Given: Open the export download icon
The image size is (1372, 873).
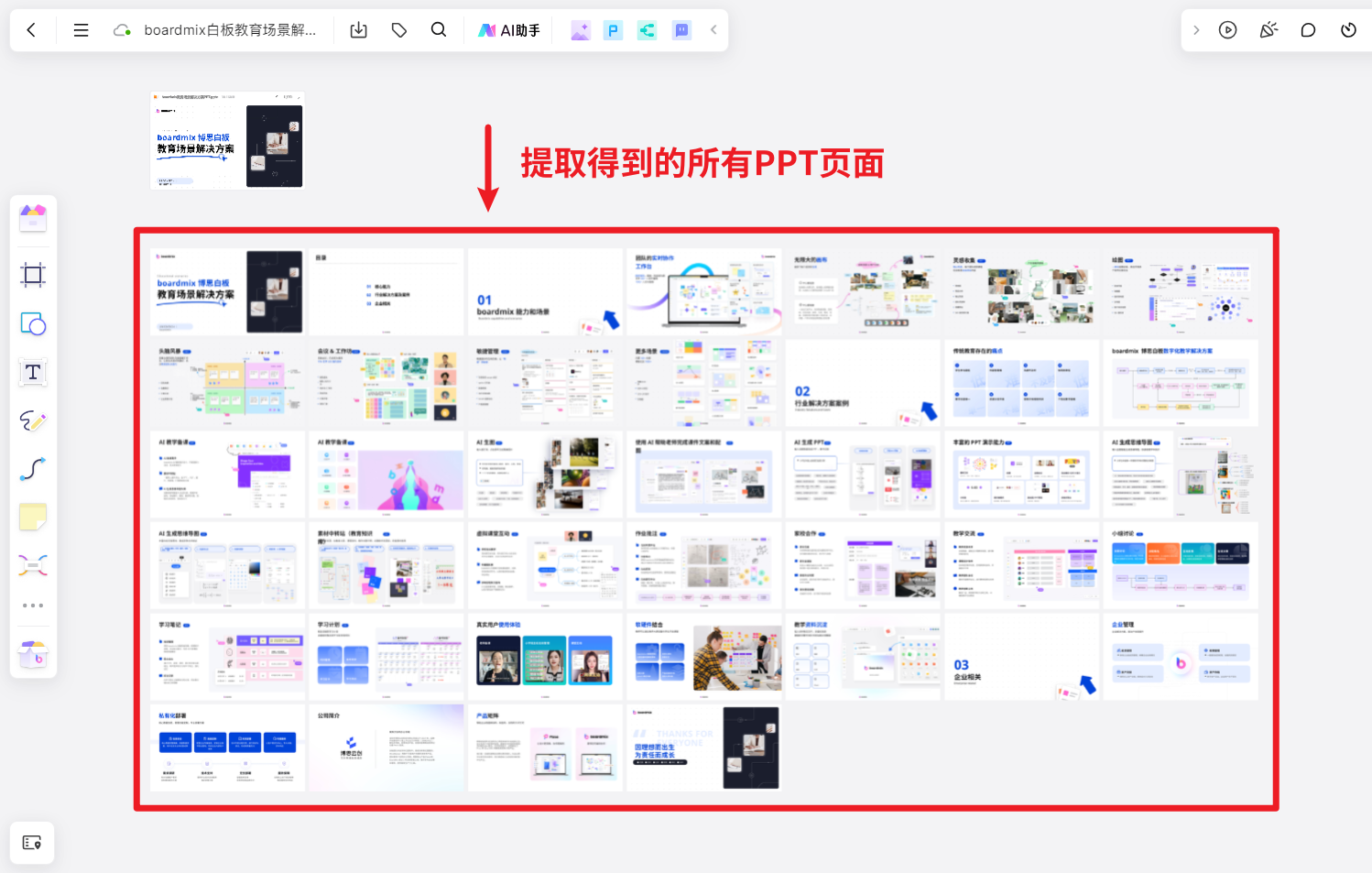Looking at the screenshot, I should (x=359, y=30).
